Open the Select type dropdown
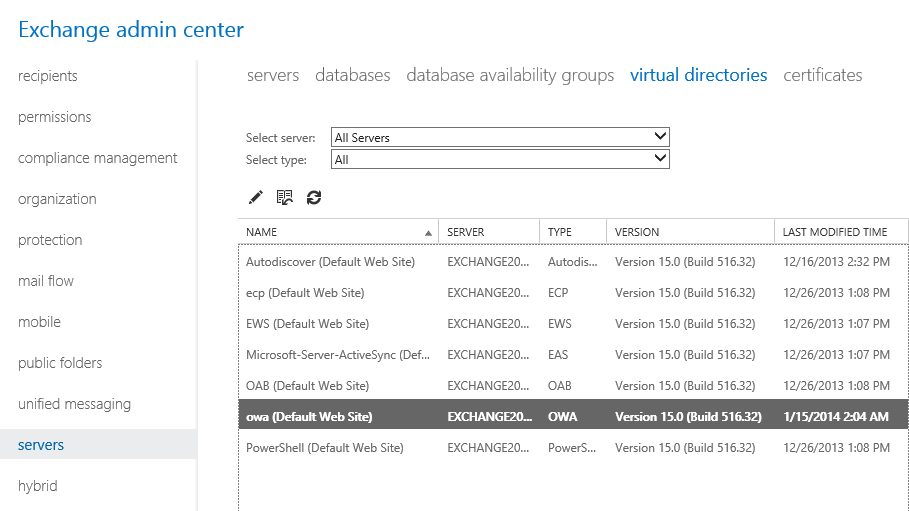This screenshot has width=909, height=511. click(x=500, y=159)
